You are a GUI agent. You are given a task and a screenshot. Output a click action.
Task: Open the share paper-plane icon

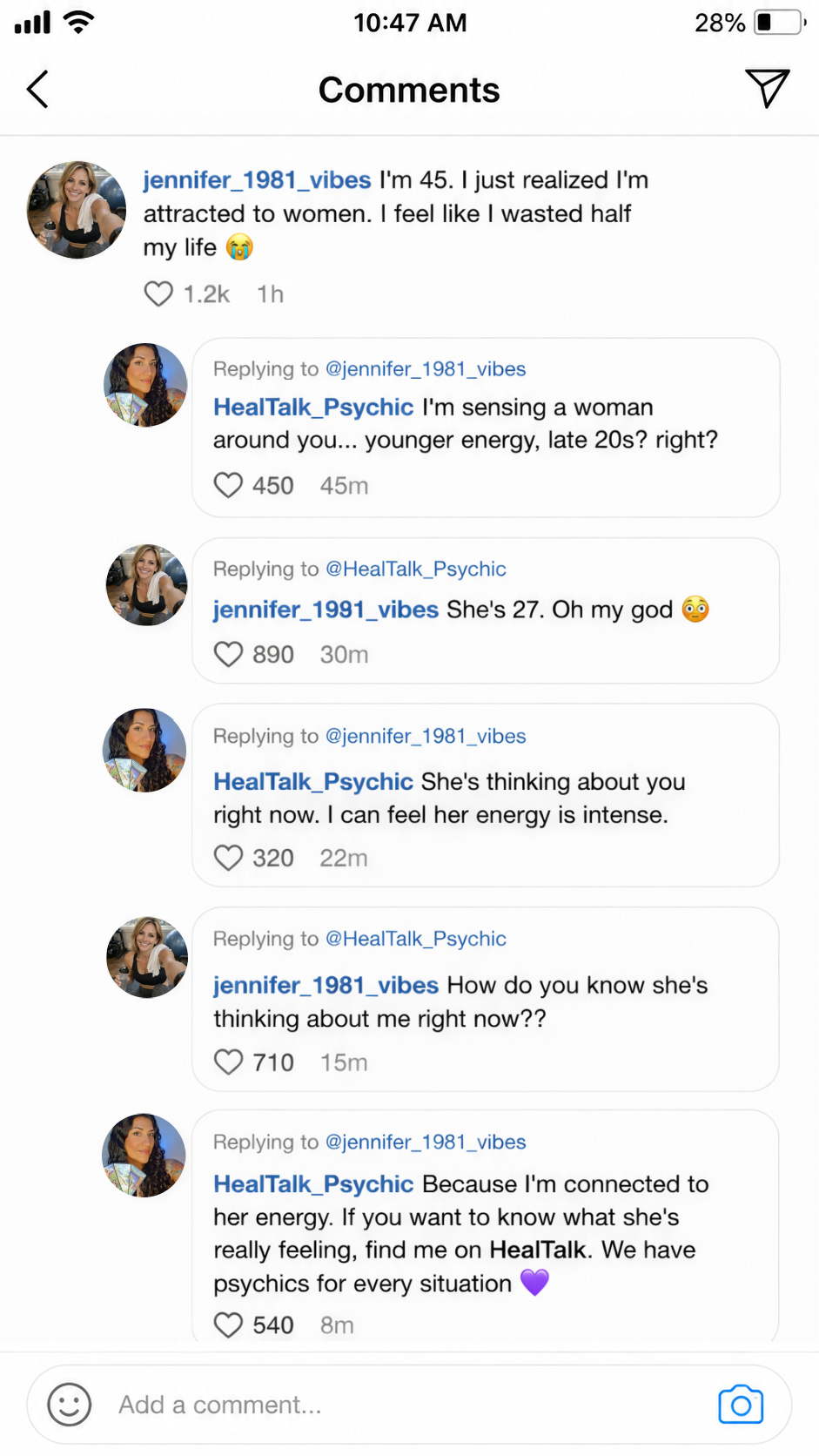pos(767,88)
